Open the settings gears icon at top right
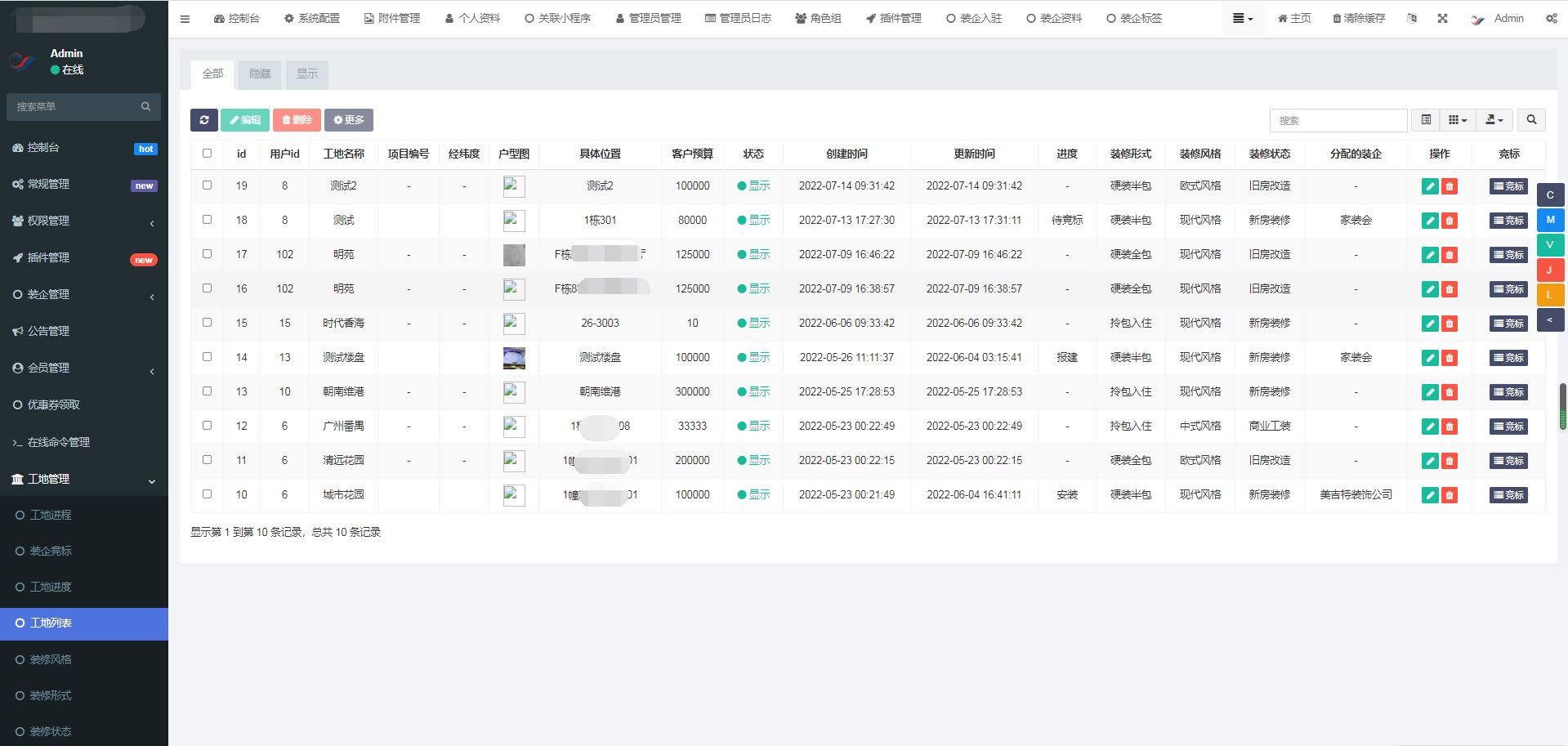The image size is (1568, 746). coord(1551,19)
